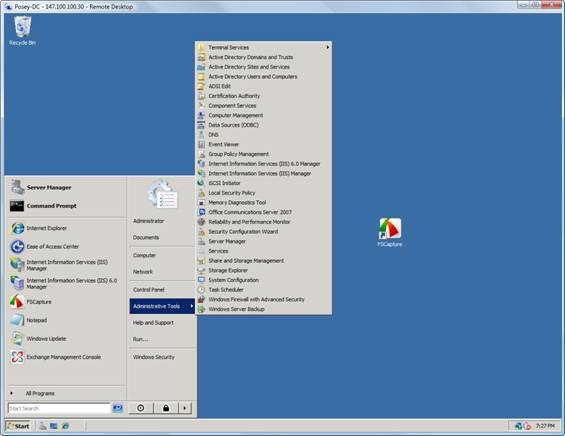
Task: Open Control Panel
Action: click(148, 290)
